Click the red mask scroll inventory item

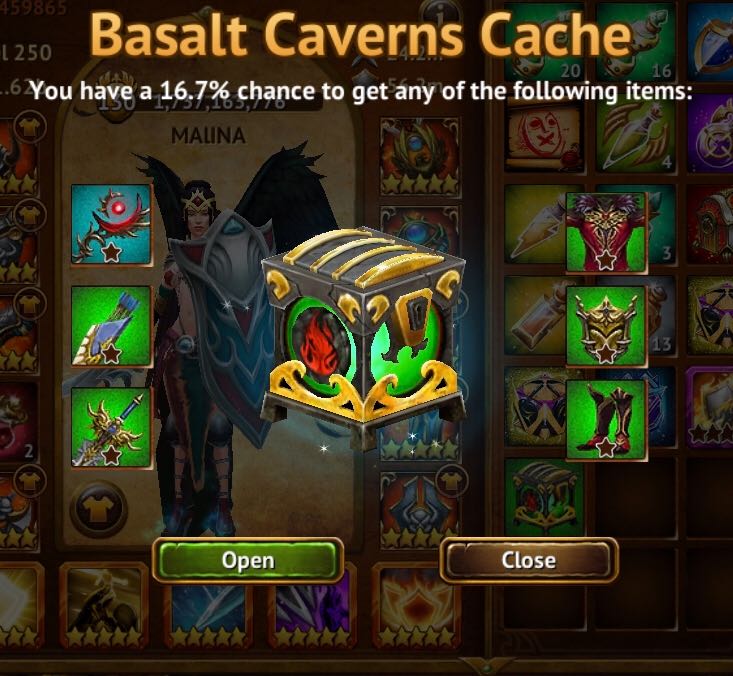click(x=544, y=138)
